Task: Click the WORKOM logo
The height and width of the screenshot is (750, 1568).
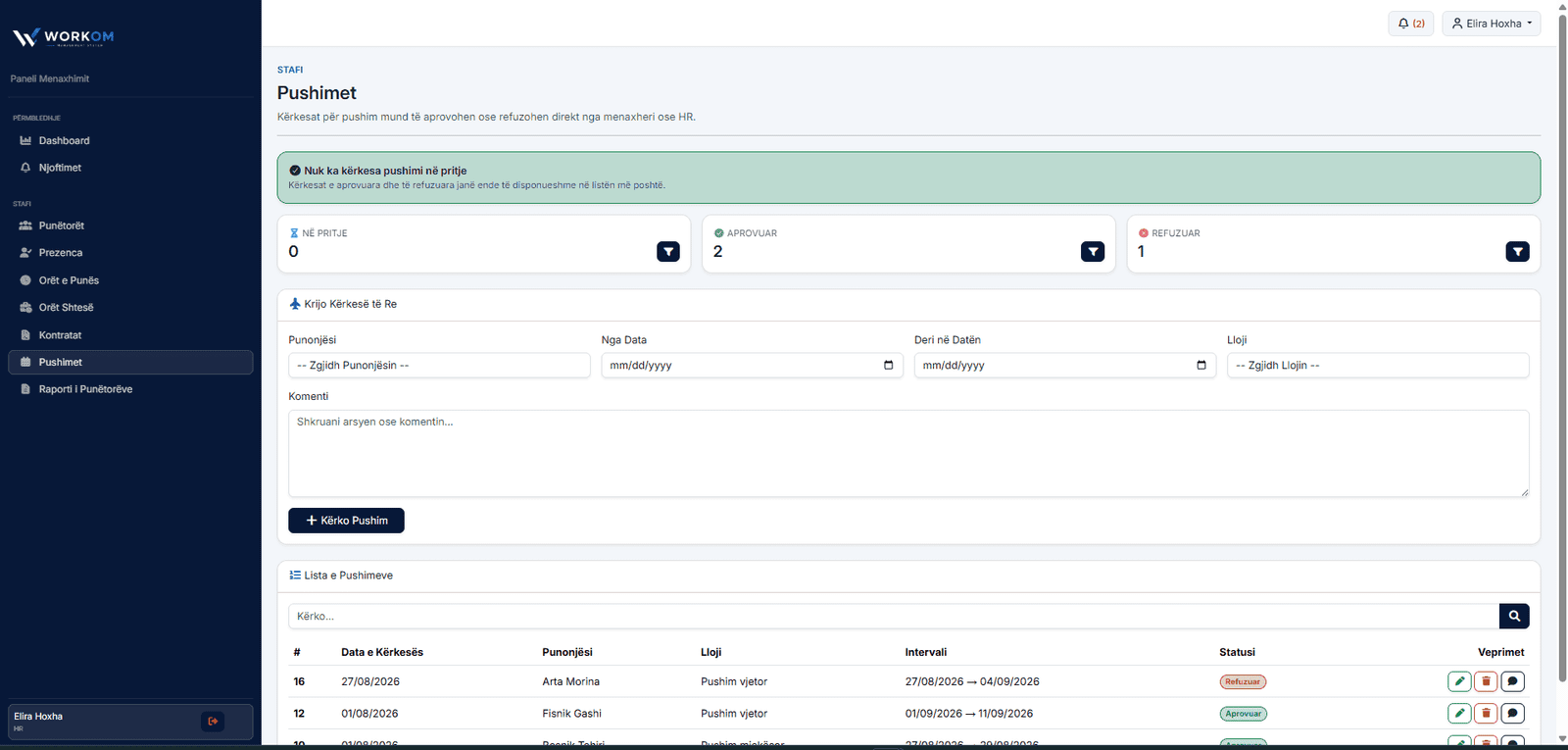Action: tap(63, 37)
